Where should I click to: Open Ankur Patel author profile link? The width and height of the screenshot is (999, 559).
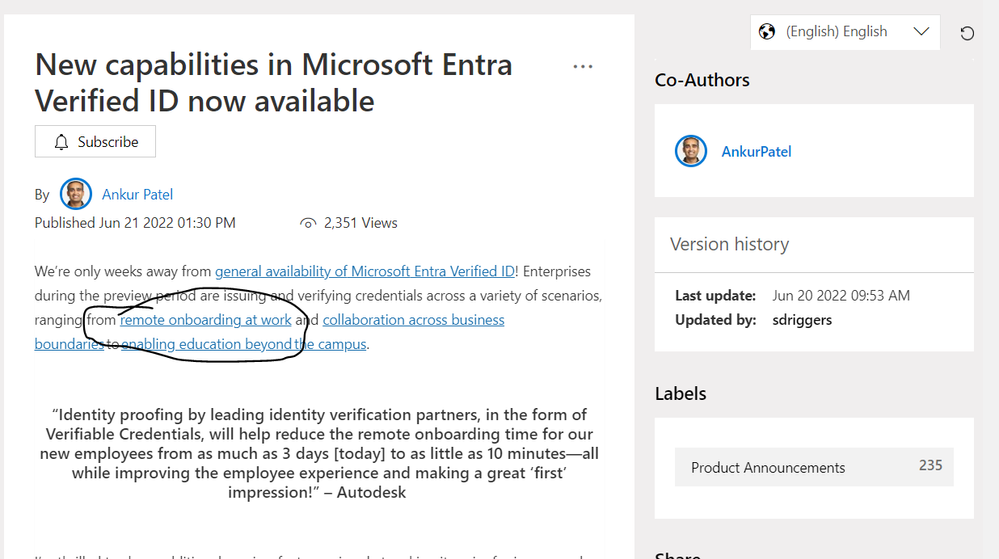[138, 194]
